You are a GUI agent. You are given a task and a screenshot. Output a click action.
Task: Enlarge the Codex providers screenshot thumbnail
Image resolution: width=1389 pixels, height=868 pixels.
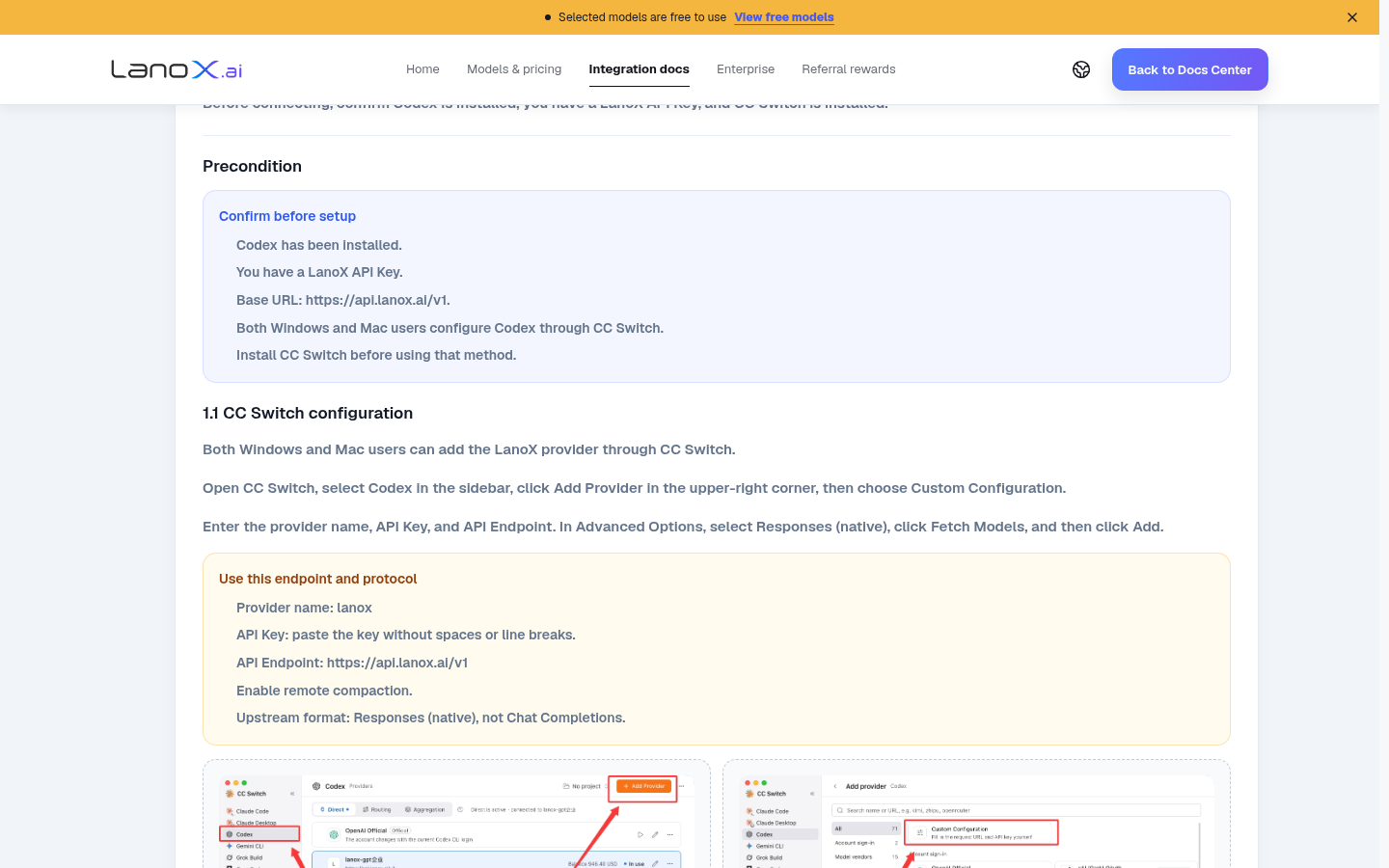click(456, 814)
